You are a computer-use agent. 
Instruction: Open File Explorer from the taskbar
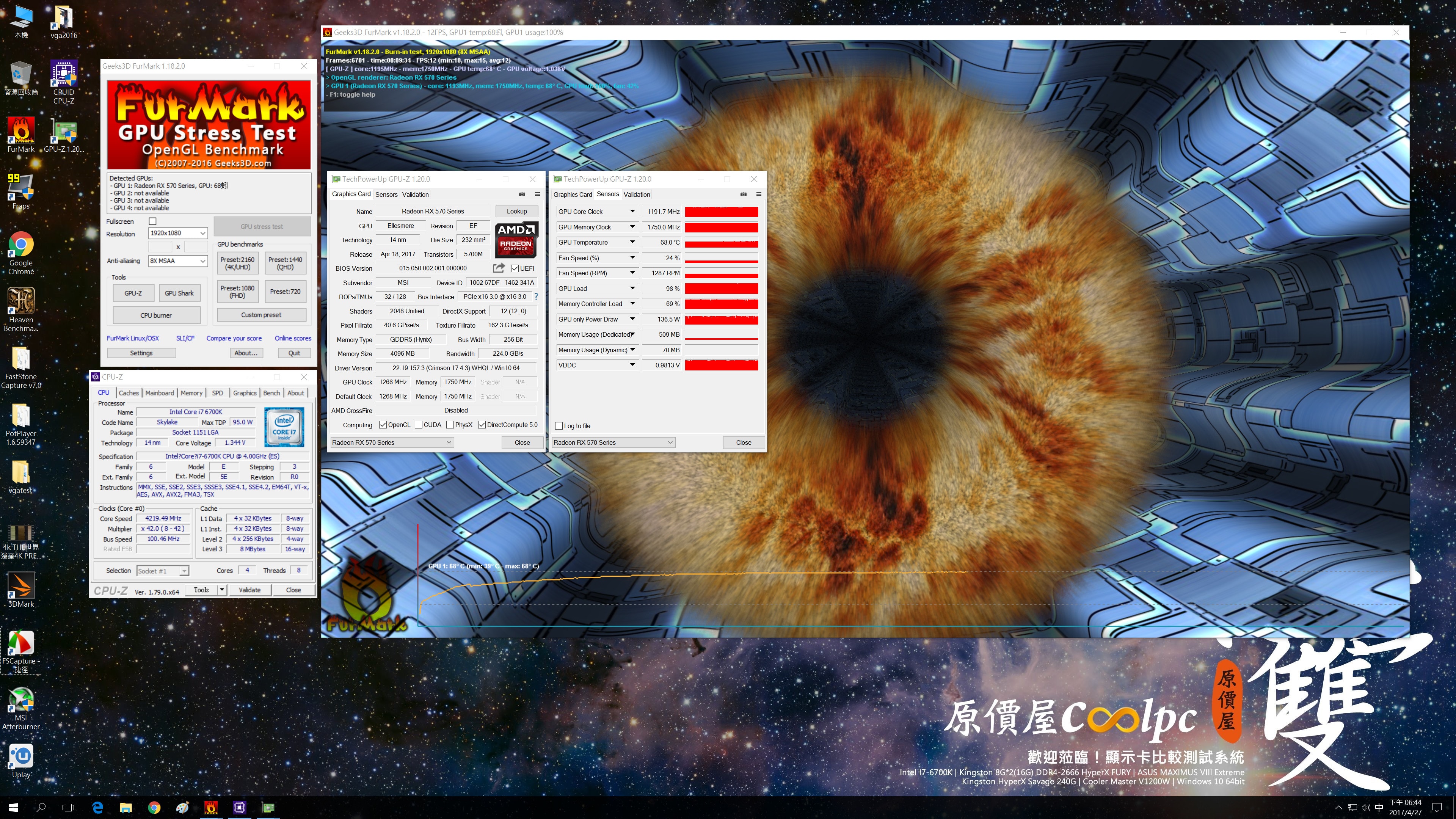pyautogui.click(x=126, y=807)
